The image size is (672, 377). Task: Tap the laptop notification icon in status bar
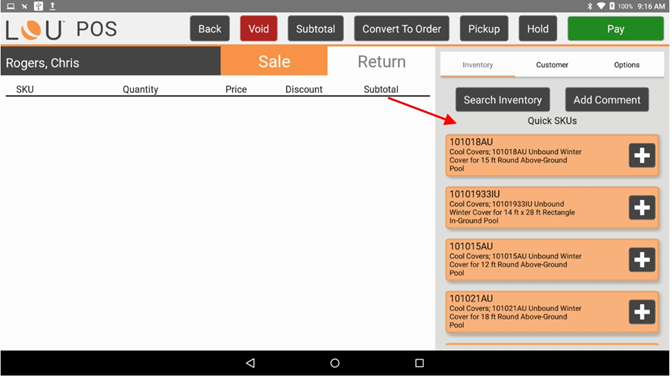[x=11, y=6]
